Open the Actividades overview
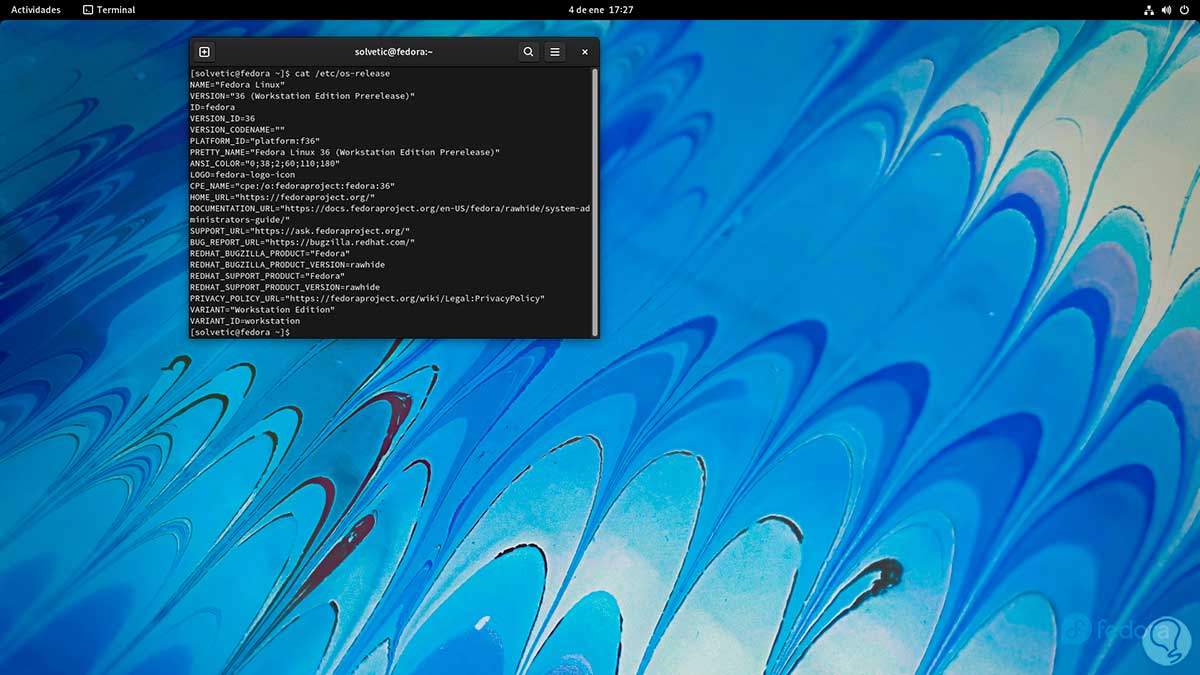The height and width of the screenshot is (675, 1200). (x=36, y=10)
